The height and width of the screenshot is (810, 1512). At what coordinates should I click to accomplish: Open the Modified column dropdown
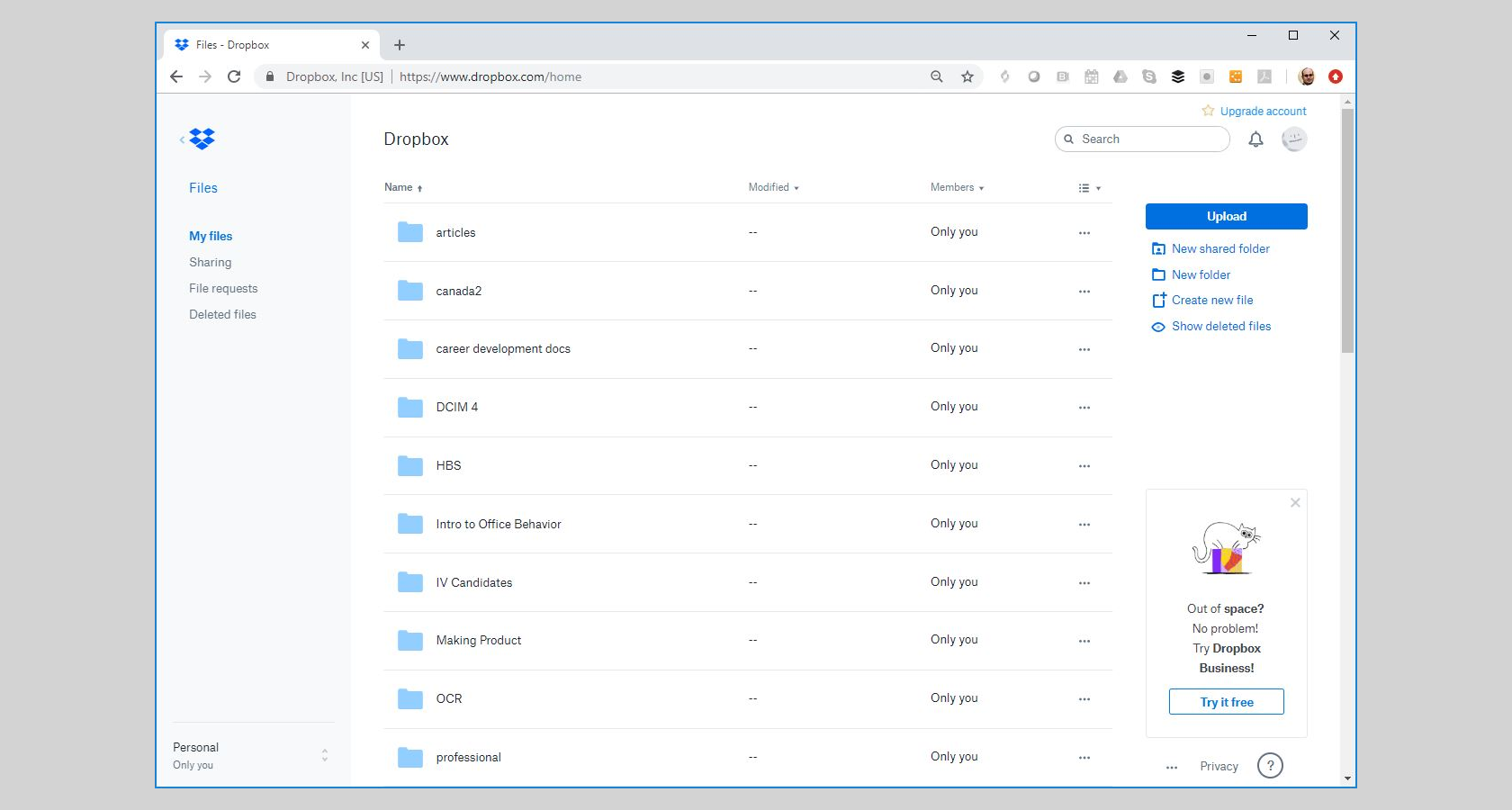(774, 187)
